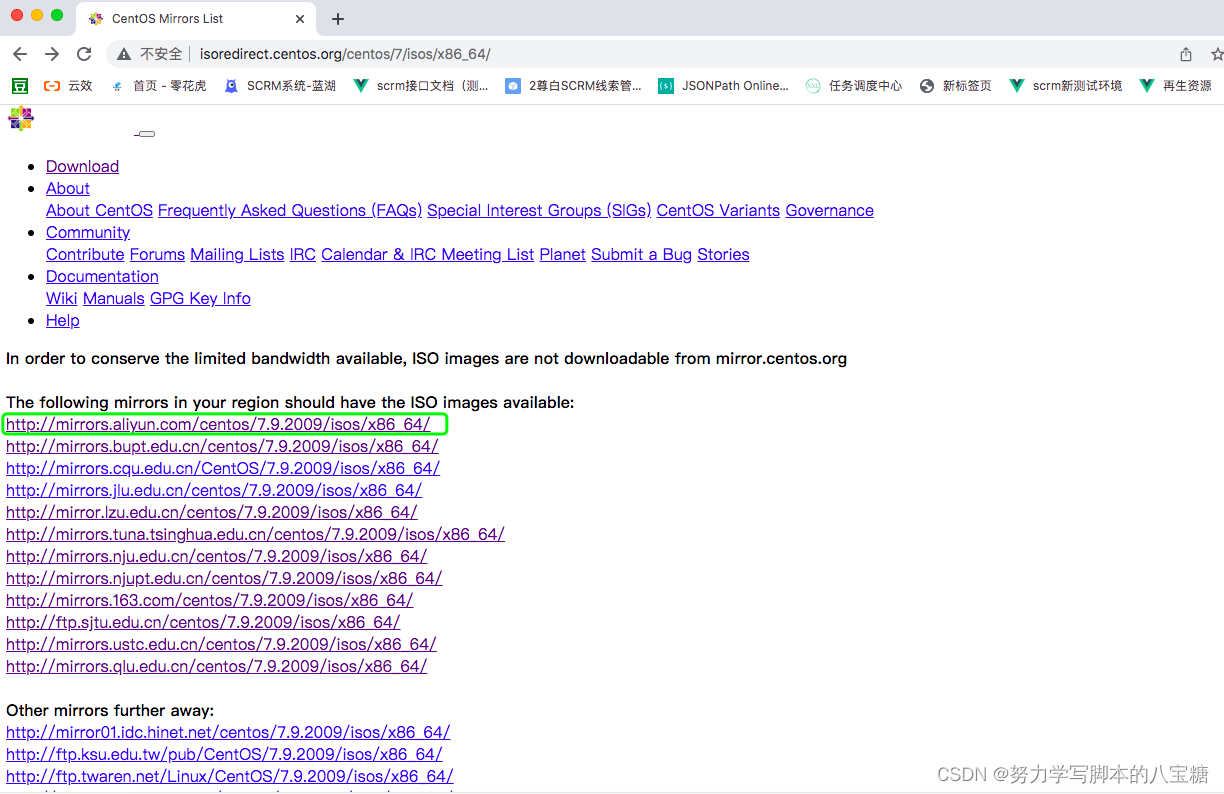1224x794 pixels.
Task: Click the CentOS logo at page top
Action: pyautogui.click(x=20, y=118)
